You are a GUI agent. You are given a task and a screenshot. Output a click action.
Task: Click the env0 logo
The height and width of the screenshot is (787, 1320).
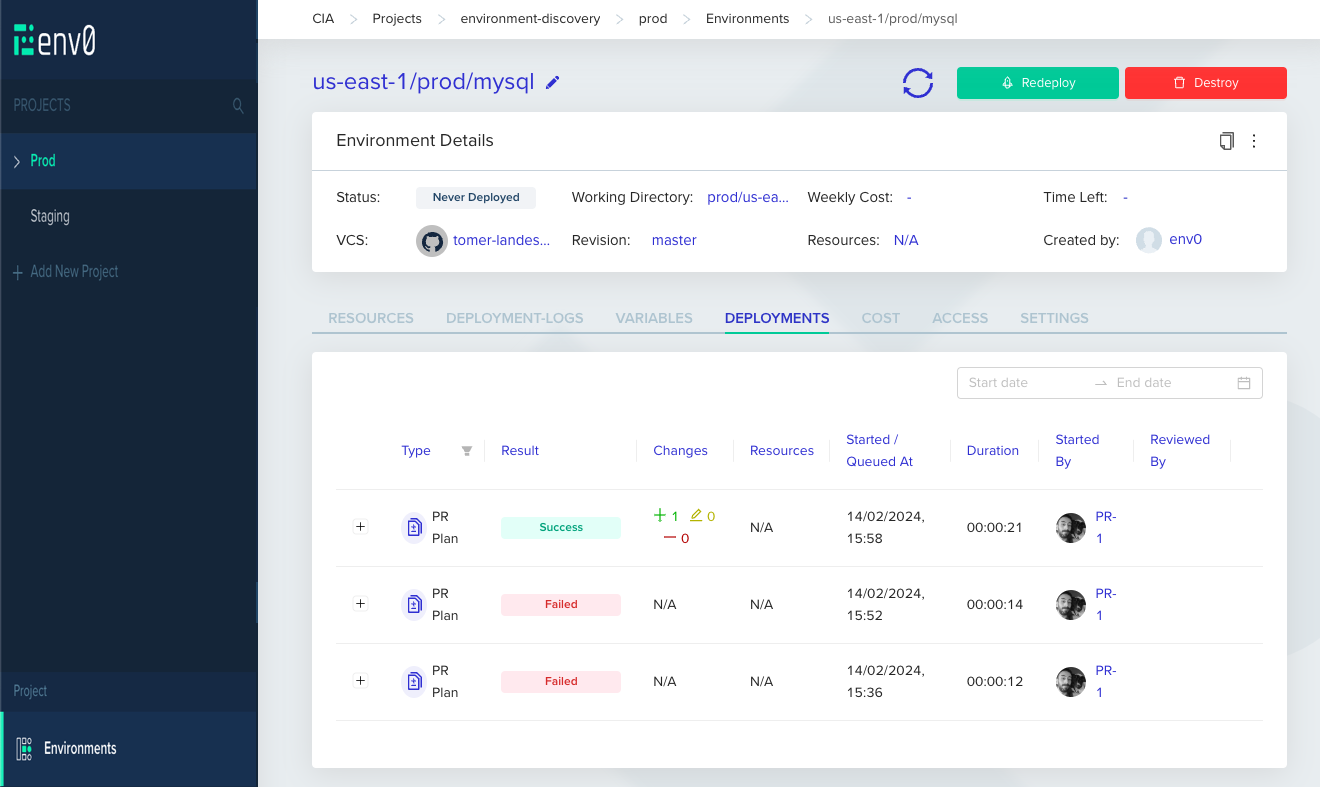coord(54,39)
